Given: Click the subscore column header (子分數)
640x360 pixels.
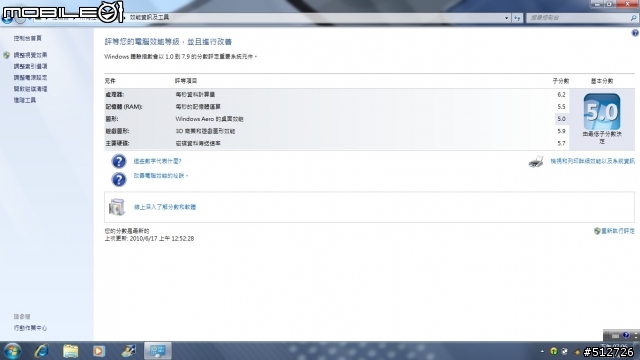Looking at the screenshot, I should tap(561, 81).
